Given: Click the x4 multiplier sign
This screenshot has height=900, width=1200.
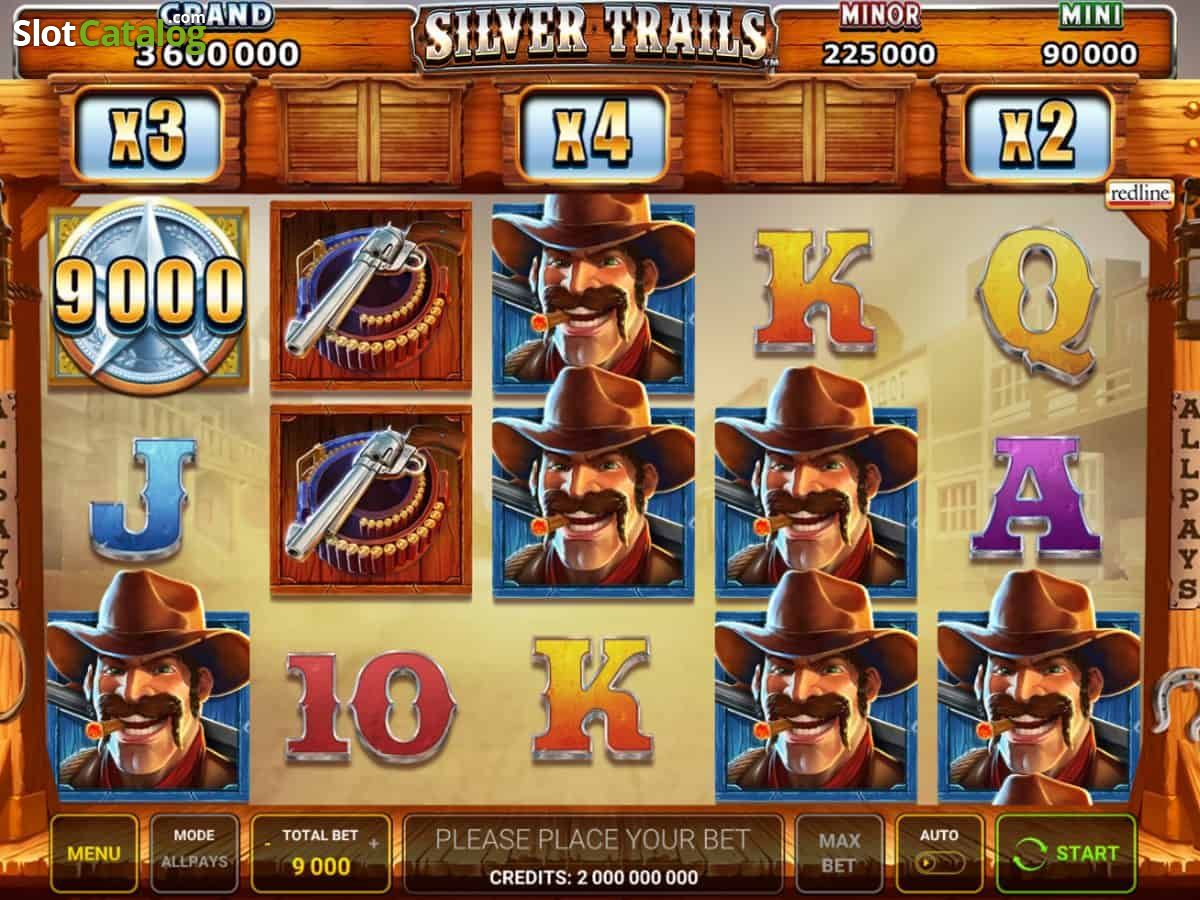Looking at the screenshot, I should [593, 135].
